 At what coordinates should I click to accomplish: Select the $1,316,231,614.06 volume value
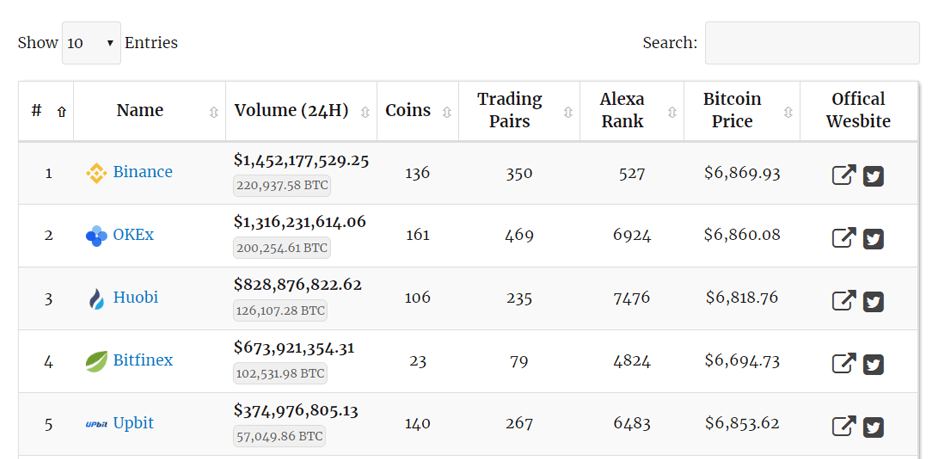pos(300,222)
